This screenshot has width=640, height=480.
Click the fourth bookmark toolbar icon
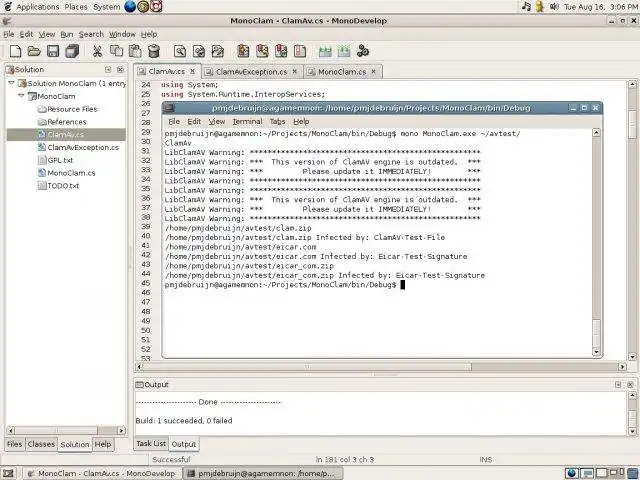tap(300, 51)
